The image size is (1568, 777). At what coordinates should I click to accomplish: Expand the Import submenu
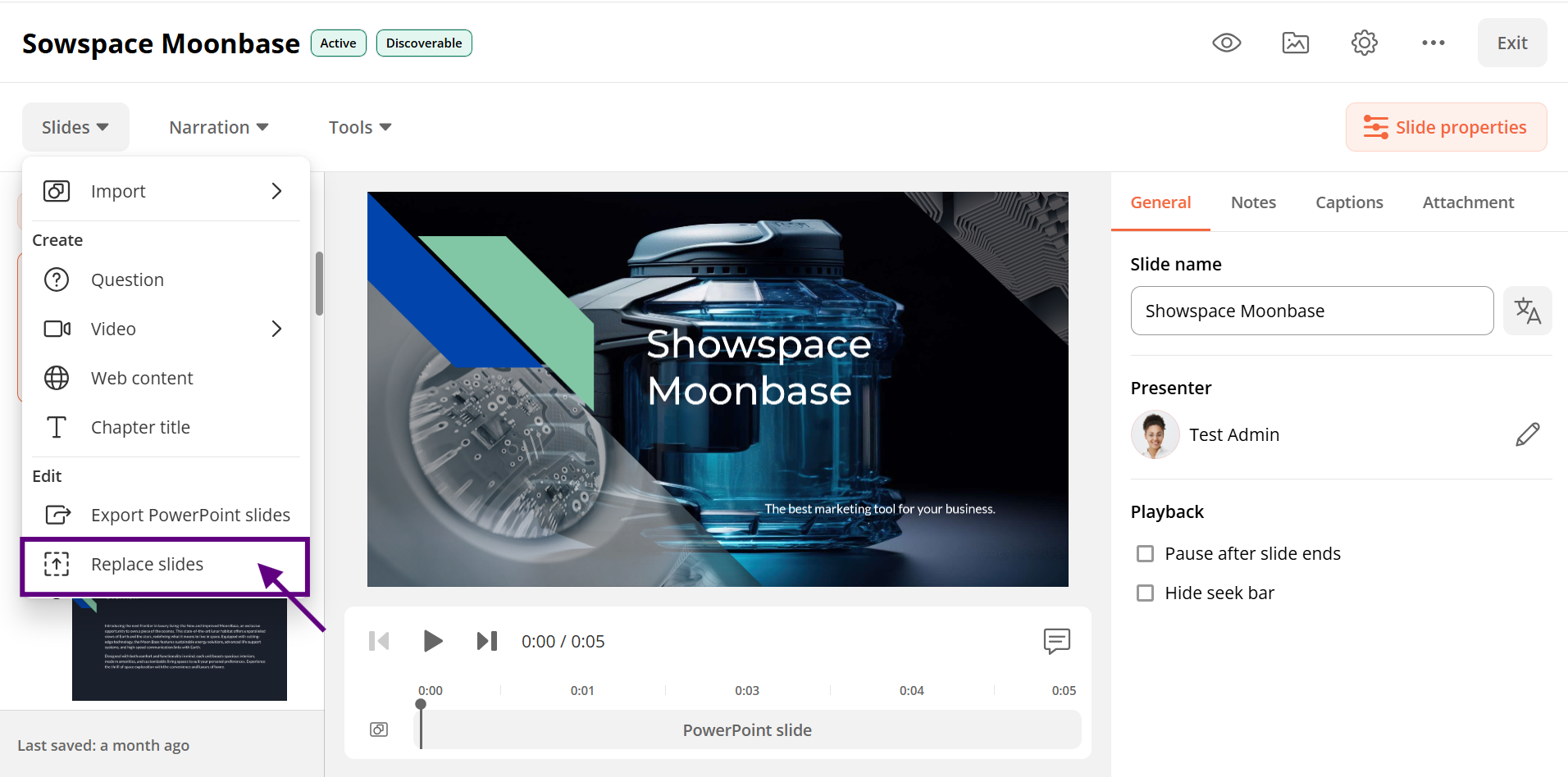click(x=166, y=191)
